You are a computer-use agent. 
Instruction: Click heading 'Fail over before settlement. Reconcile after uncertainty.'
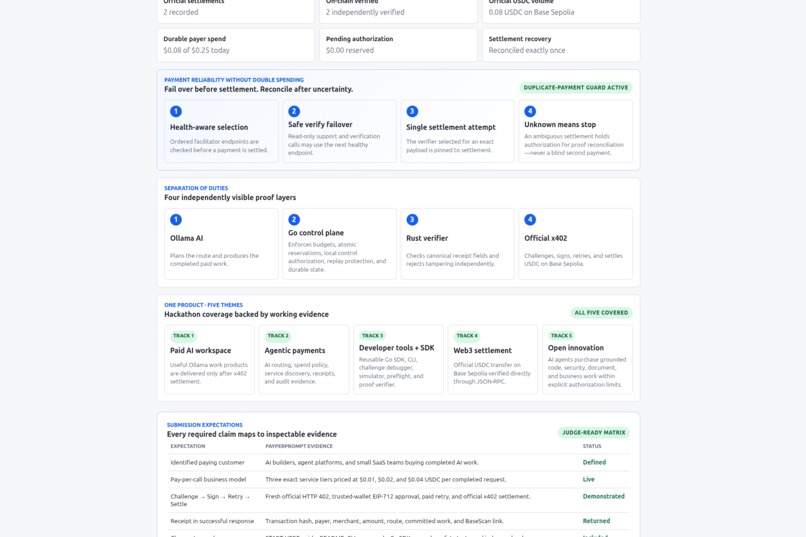259,89
